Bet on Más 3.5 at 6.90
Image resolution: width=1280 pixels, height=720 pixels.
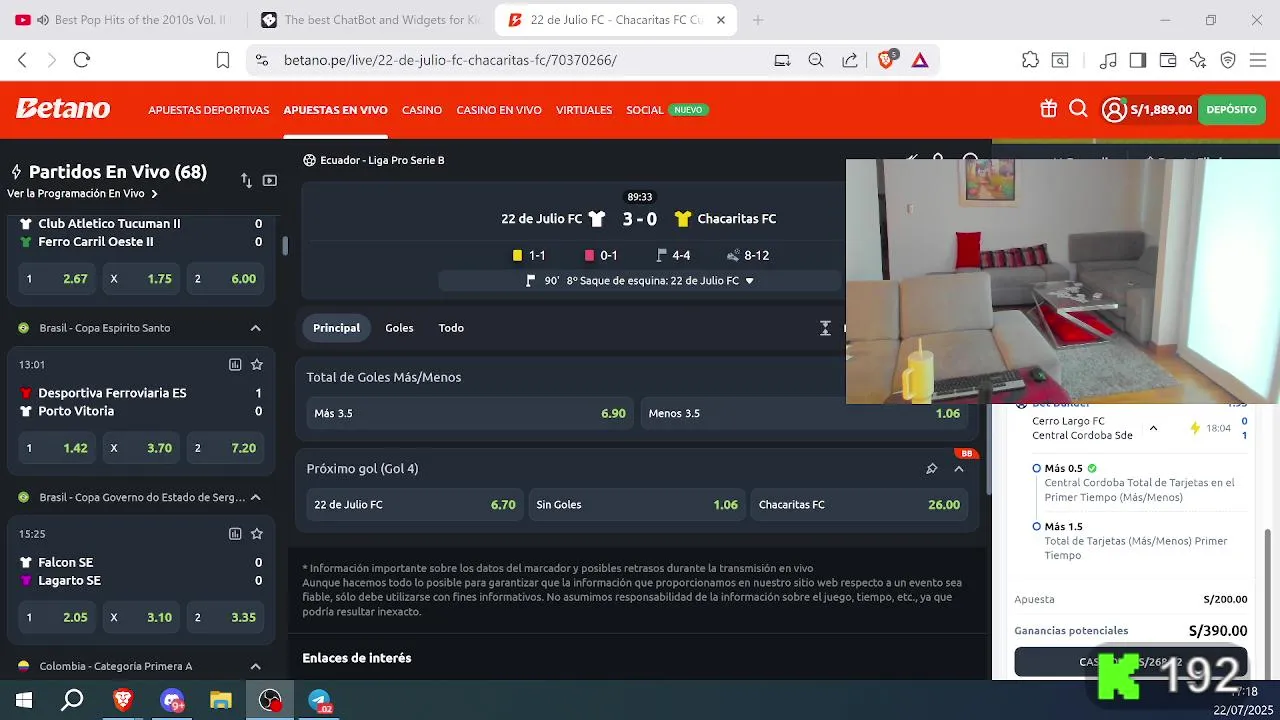click(470, 413)
